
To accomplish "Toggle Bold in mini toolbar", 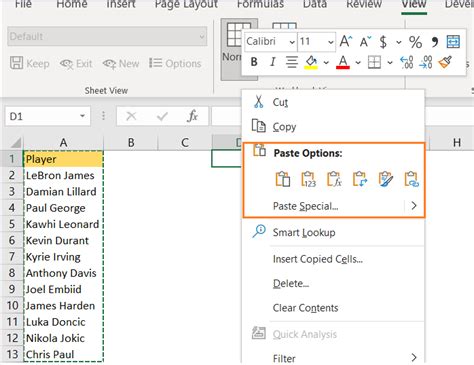I will click(x=254, y=62).
